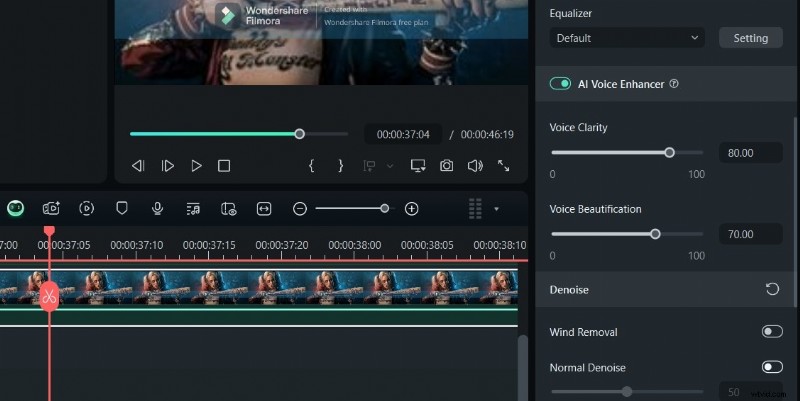Zoom out timeline with minus button
800x401 pixels.
pos(300,209)
